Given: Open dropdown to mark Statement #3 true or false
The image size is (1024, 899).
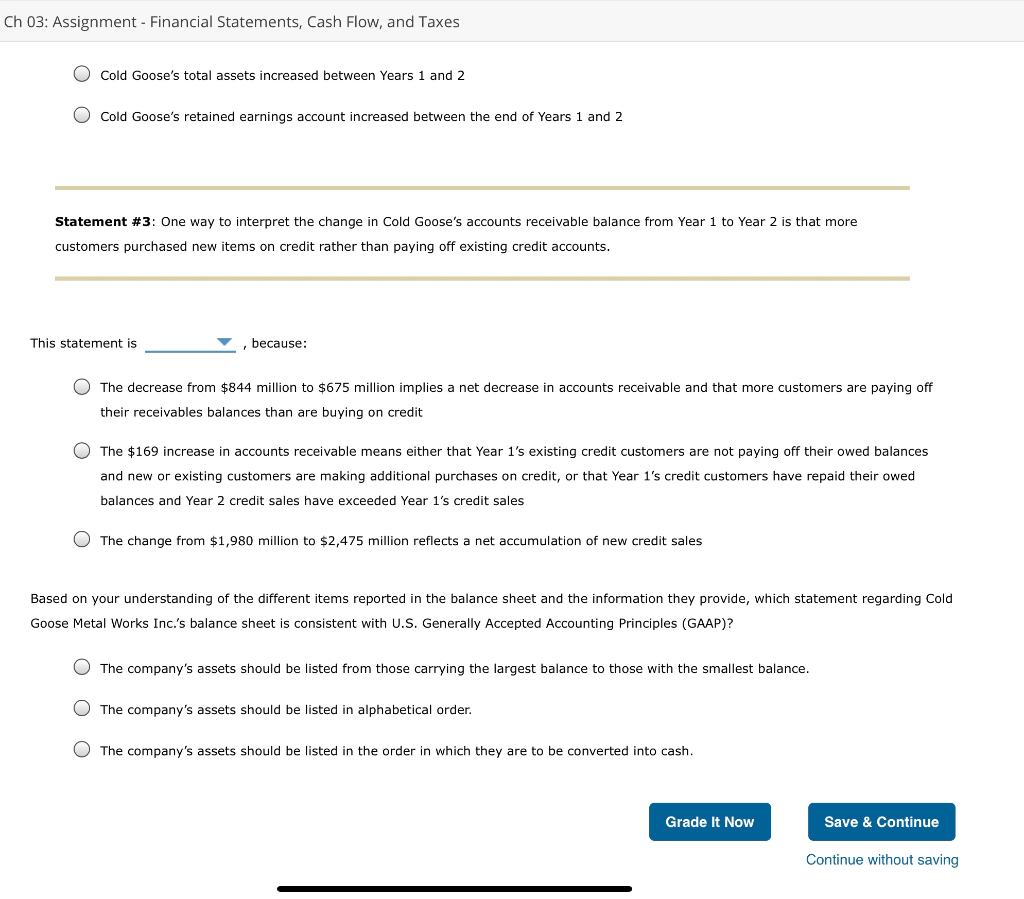Looking at the screenshot, I should [x=190, y=343].
